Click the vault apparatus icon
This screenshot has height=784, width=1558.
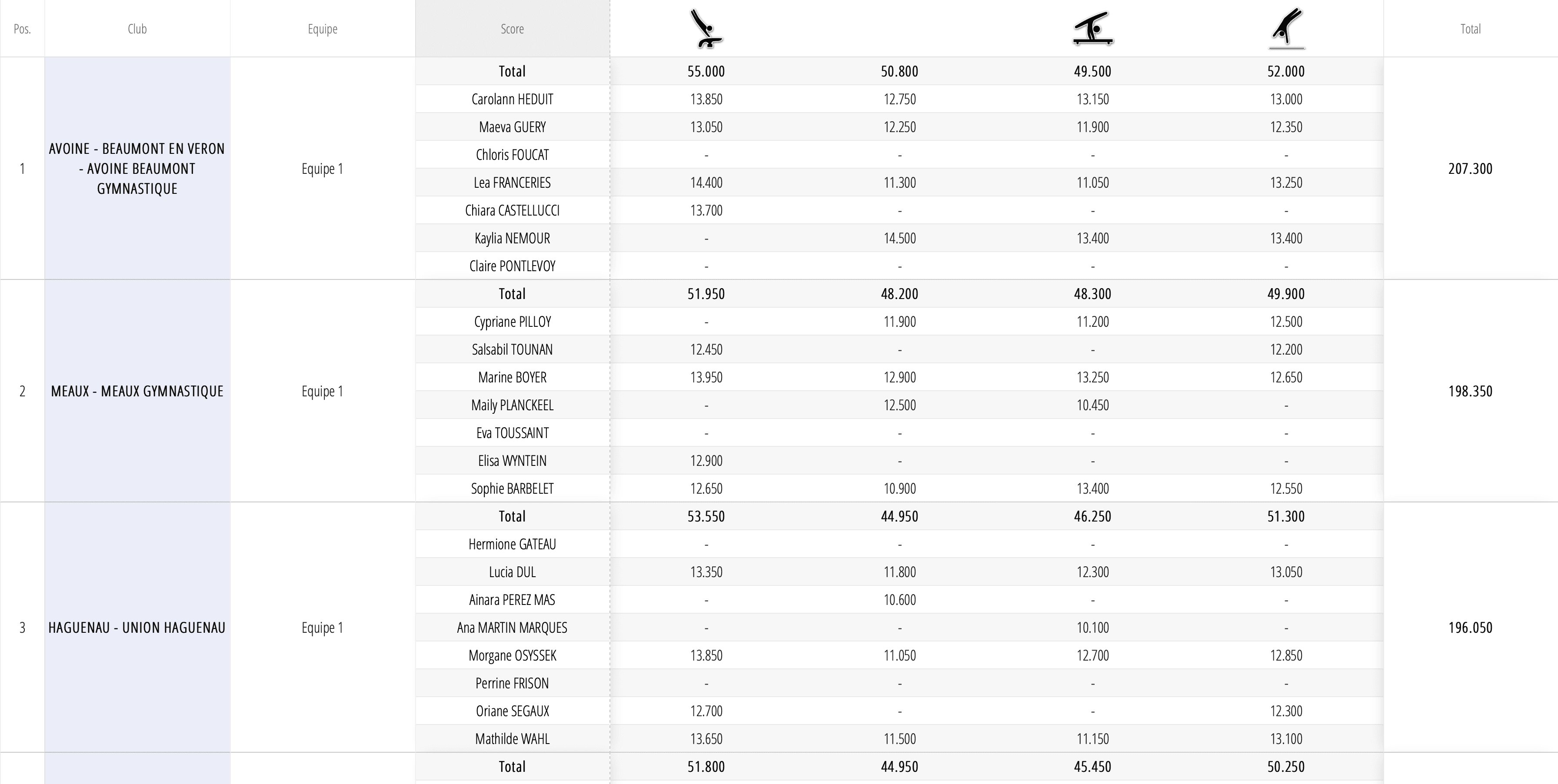[x=706, y=28]
